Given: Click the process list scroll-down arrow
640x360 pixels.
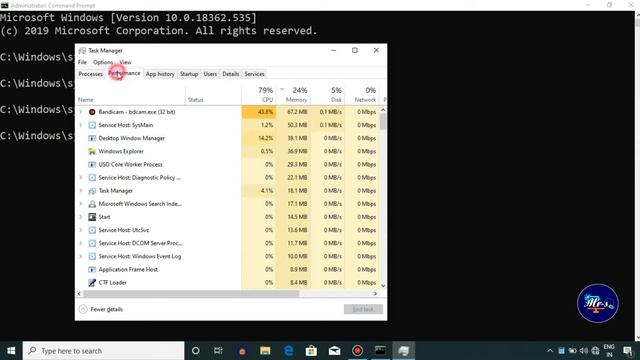Looking at the screenshot, I should point(383,286).
